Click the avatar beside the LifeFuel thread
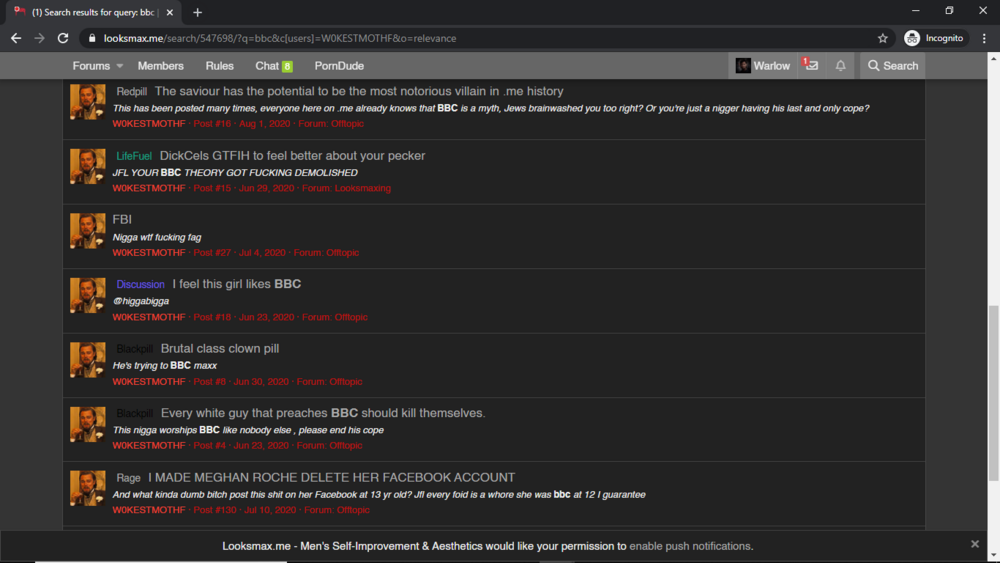The height and width of the screenshot is (563, 1000). [x=87, y=166]
